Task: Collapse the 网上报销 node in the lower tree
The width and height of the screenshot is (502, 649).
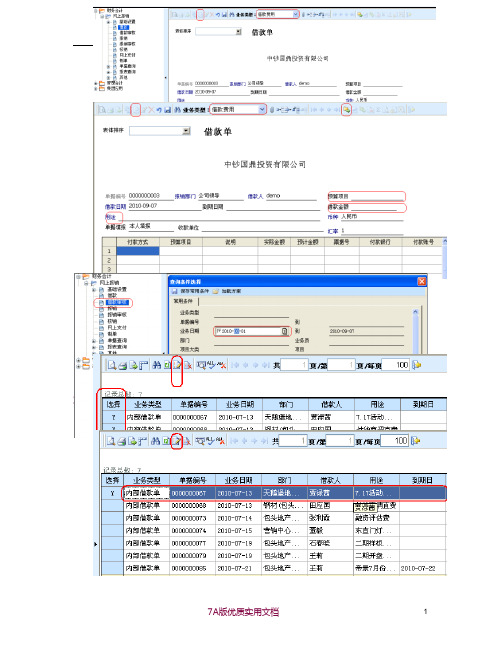Action: pos(86,283)
